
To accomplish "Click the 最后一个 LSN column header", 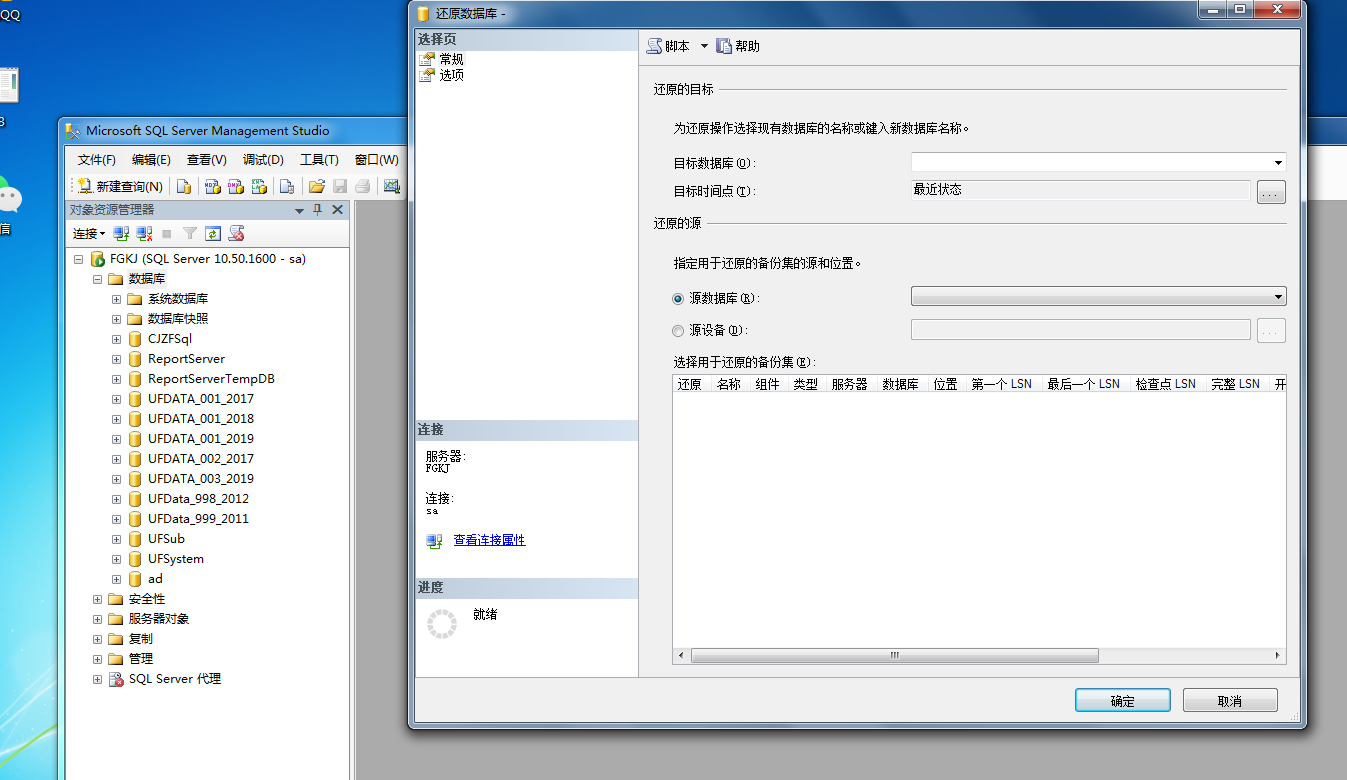I will [1084, 384].
